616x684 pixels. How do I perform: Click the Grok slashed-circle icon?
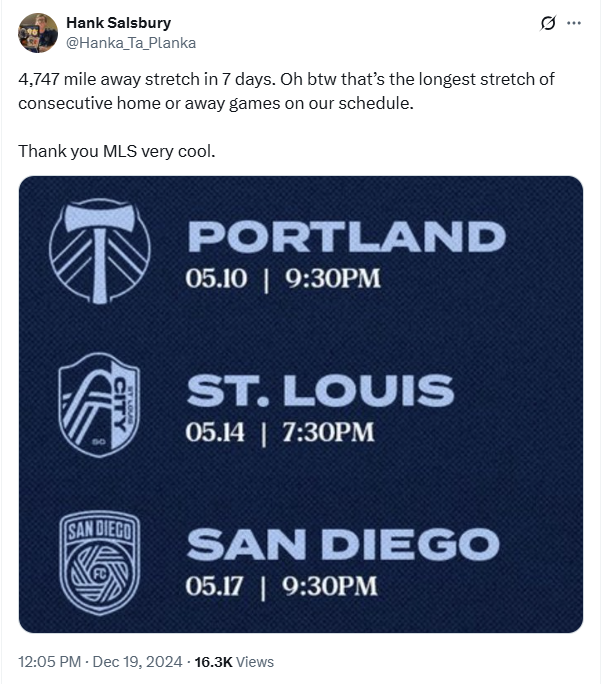548,23
